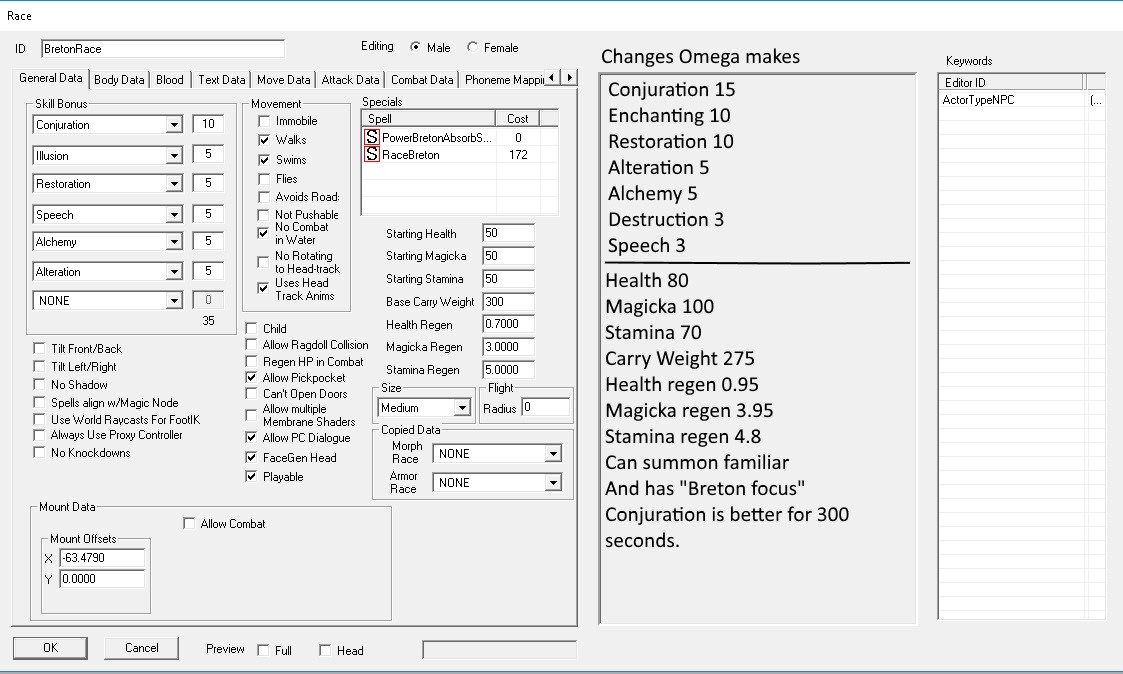
Task: Enable the Full preview checkbox
Action: pyautogui.click(x=263, y=650)
